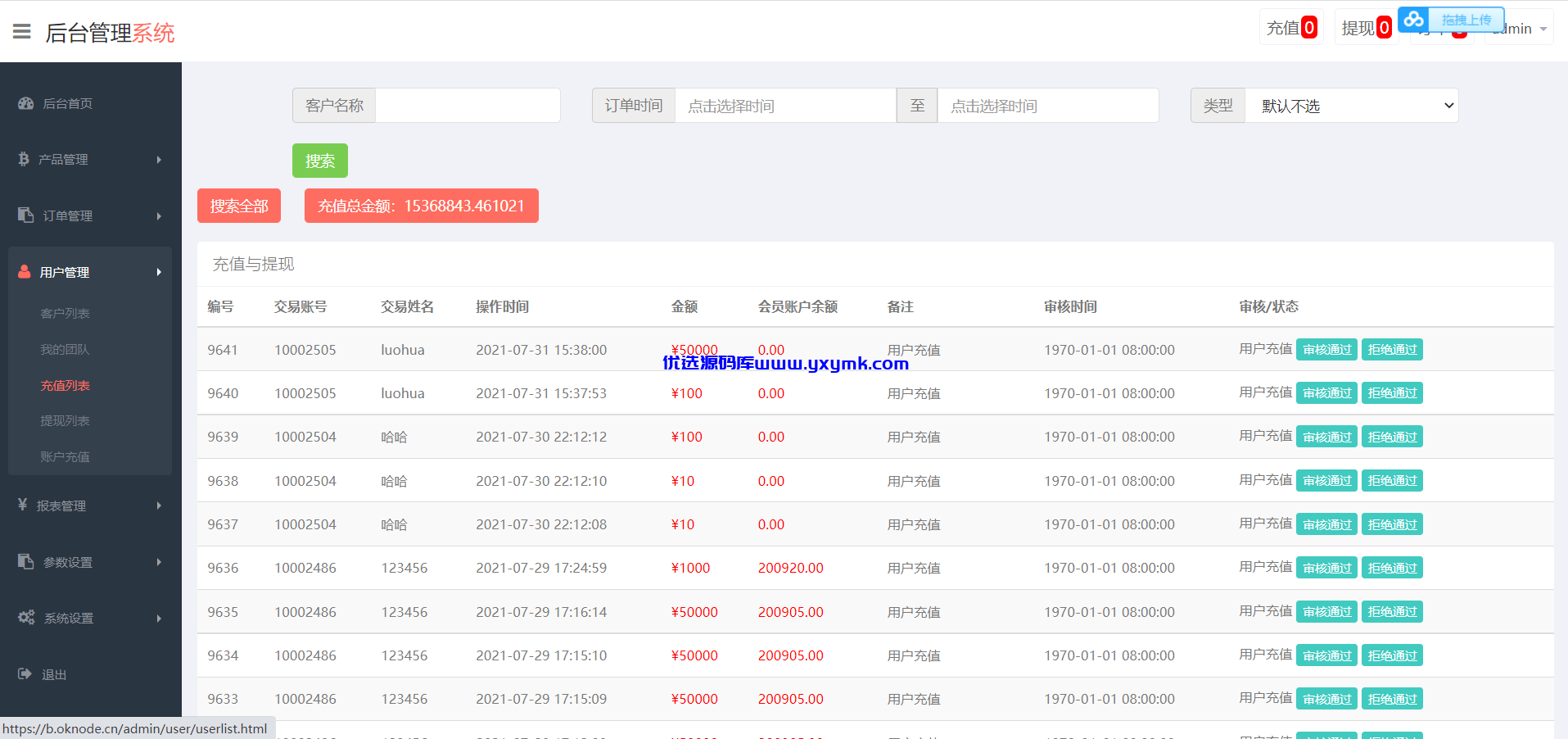Click amount ¥1000 in row 9636
The height and width of the screenshot is (739, 1568).
pos(690,568)
